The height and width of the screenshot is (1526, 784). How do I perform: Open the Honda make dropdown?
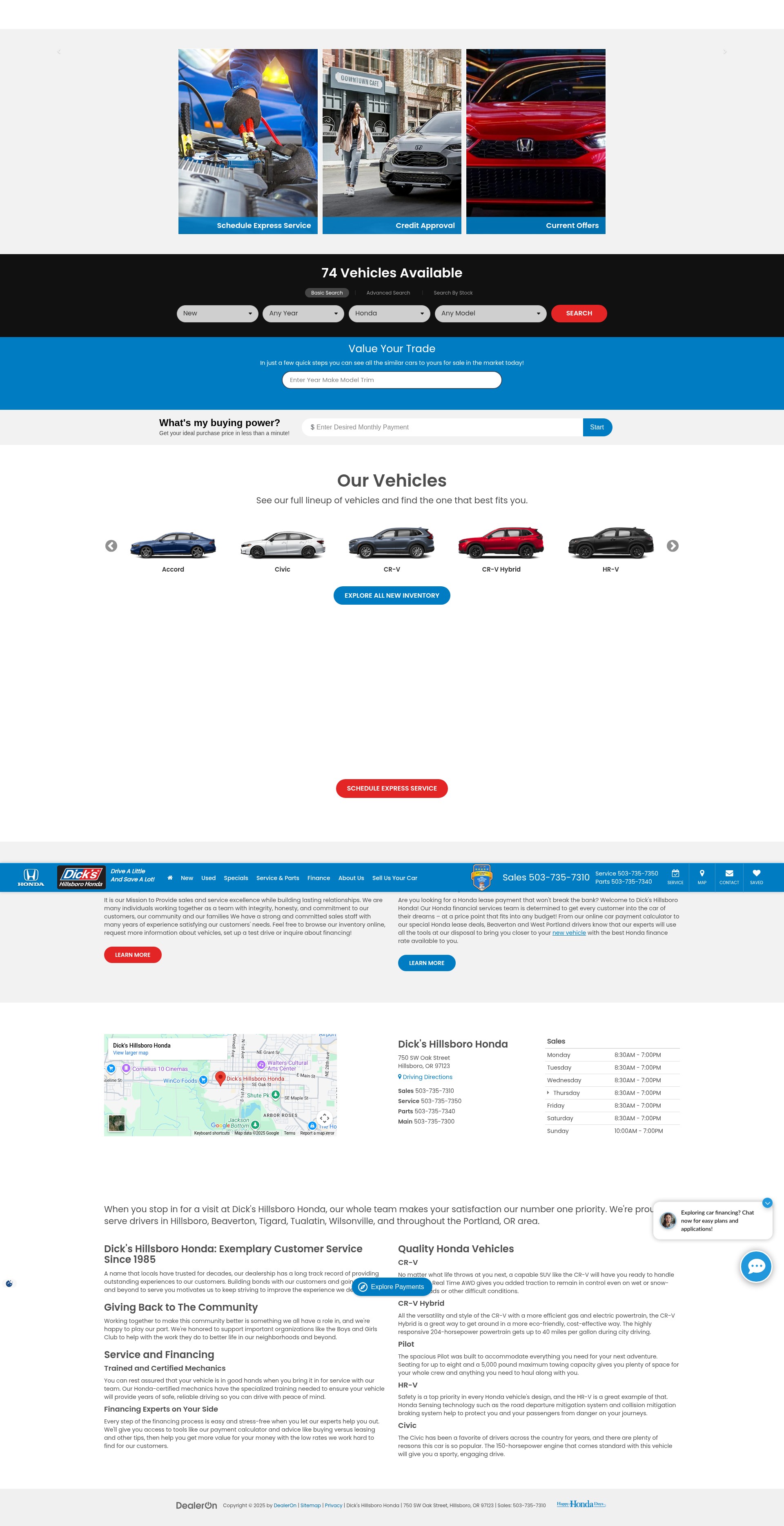click(x=389, y=313)
